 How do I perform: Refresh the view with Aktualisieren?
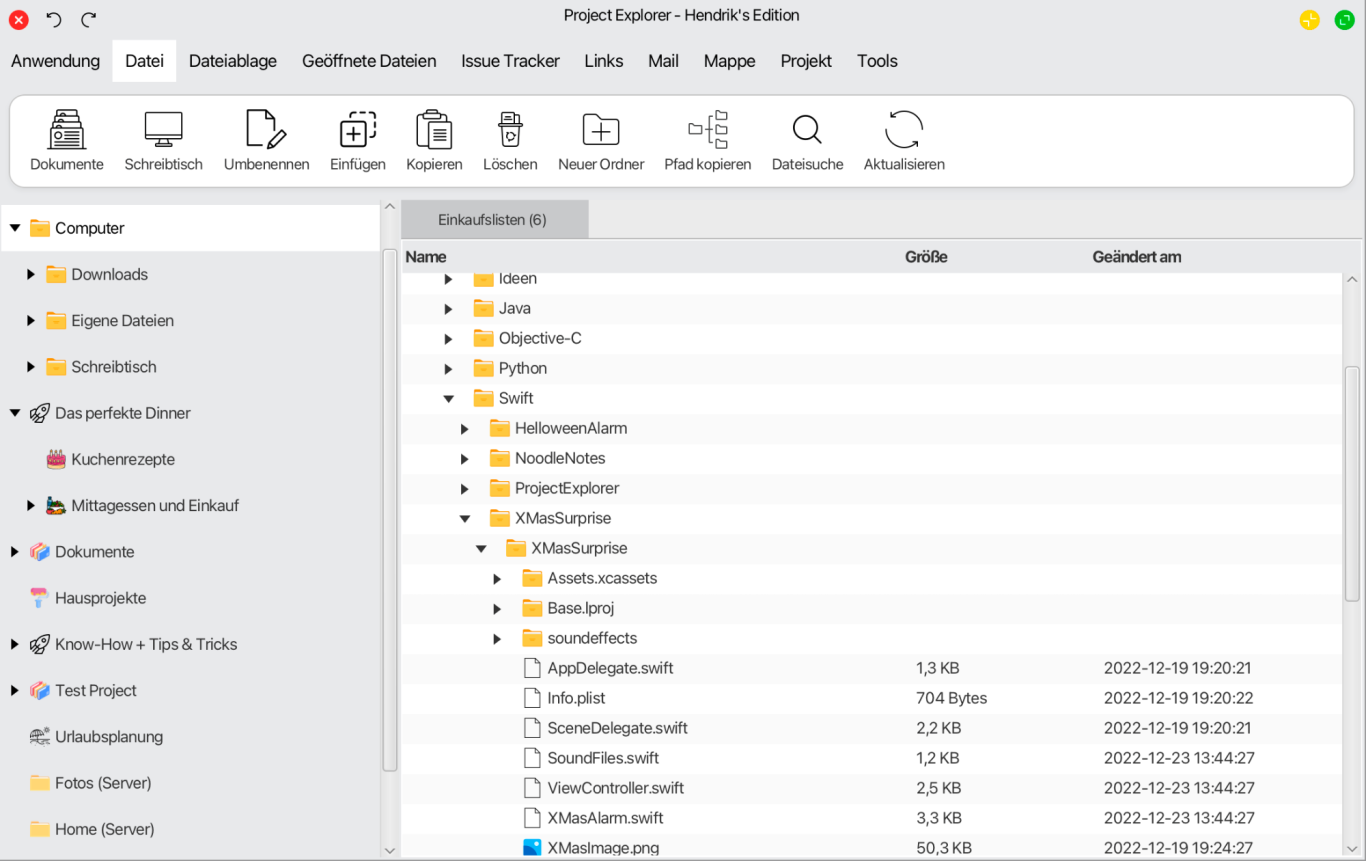point(904,141)
